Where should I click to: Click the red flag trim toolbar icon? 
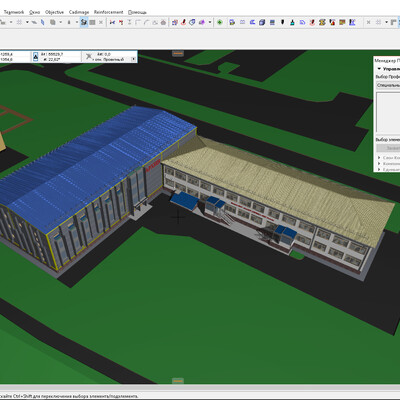[x=121, y=22]
